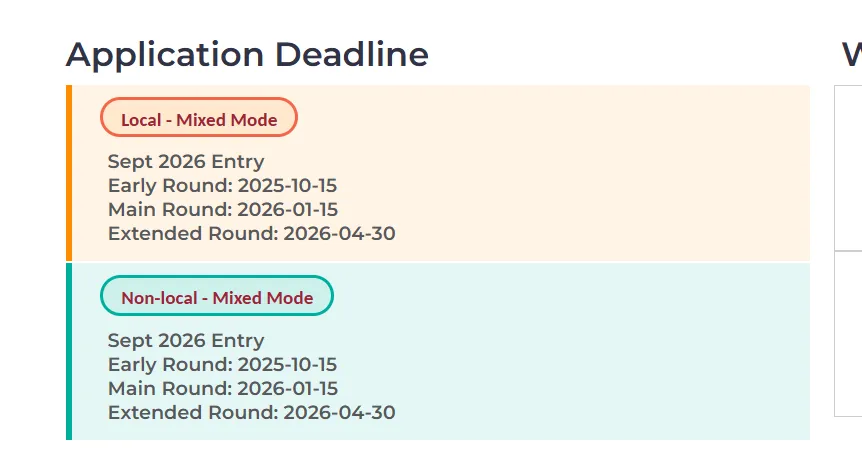This screenshot has height=460, width=862.
Task: Click Non-local section's Extended Round line
Action: pyautogui.click(x=251, y=413)
